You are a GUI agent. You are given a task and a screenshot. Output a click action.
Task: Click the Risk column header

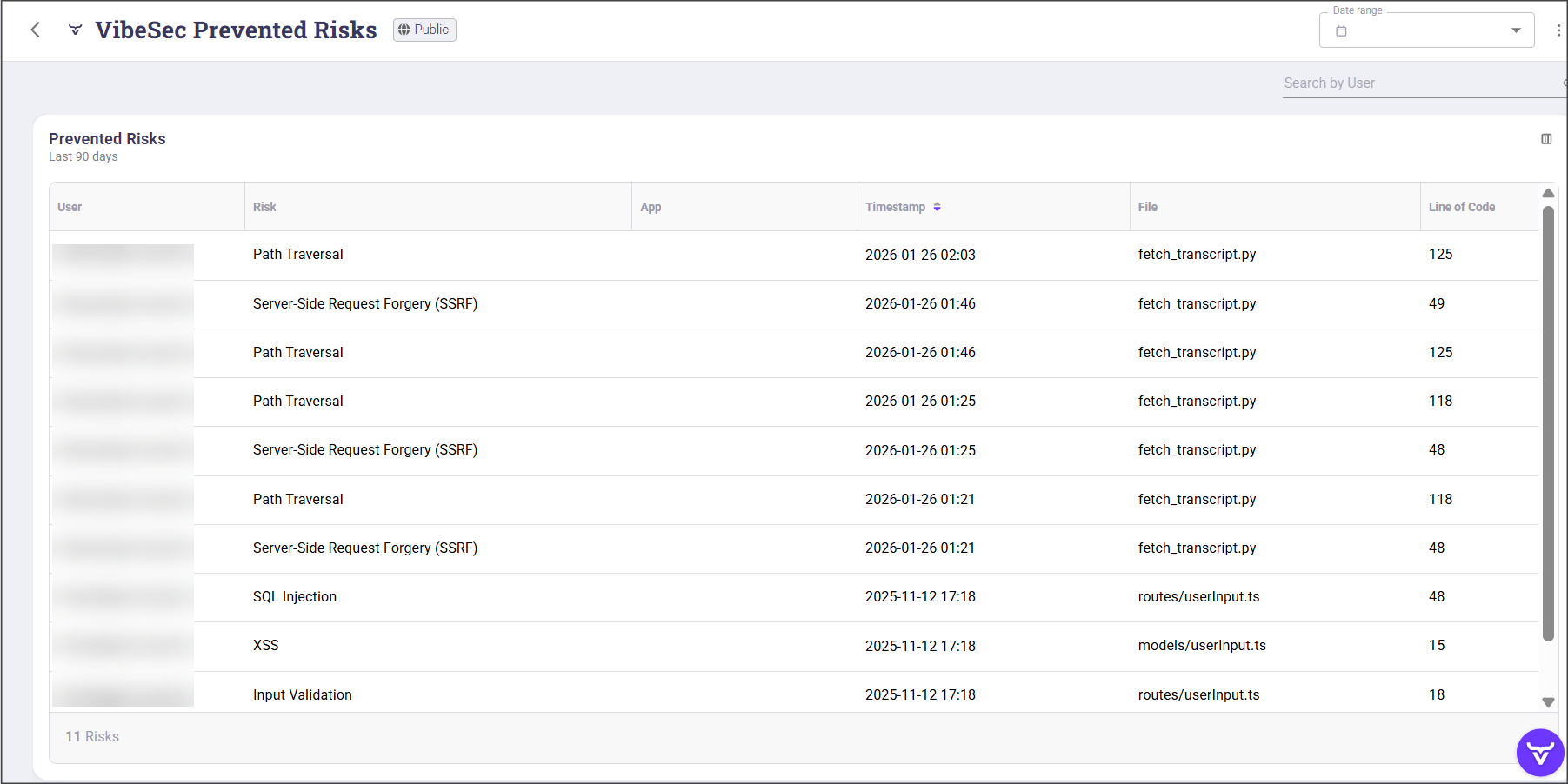point(264,207)
